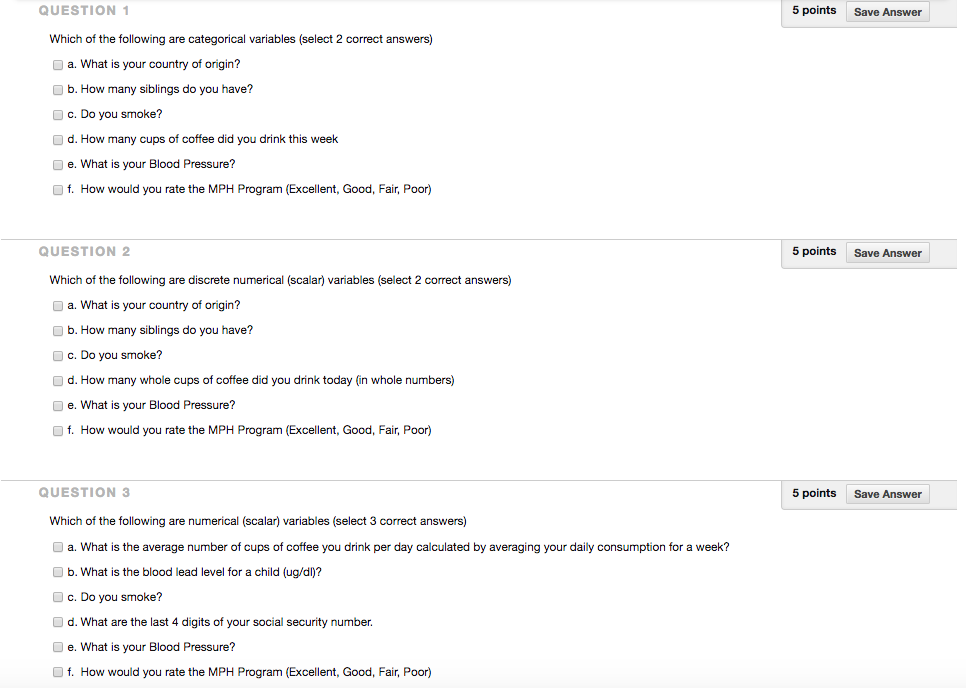
Task: Save Answer for Question 3
Action: coord(887,493)
